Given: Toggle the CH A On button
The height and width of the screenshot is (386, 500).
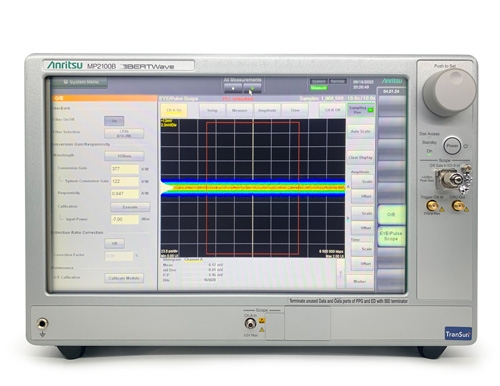Looking at the screenshot, I should [174, 110].
